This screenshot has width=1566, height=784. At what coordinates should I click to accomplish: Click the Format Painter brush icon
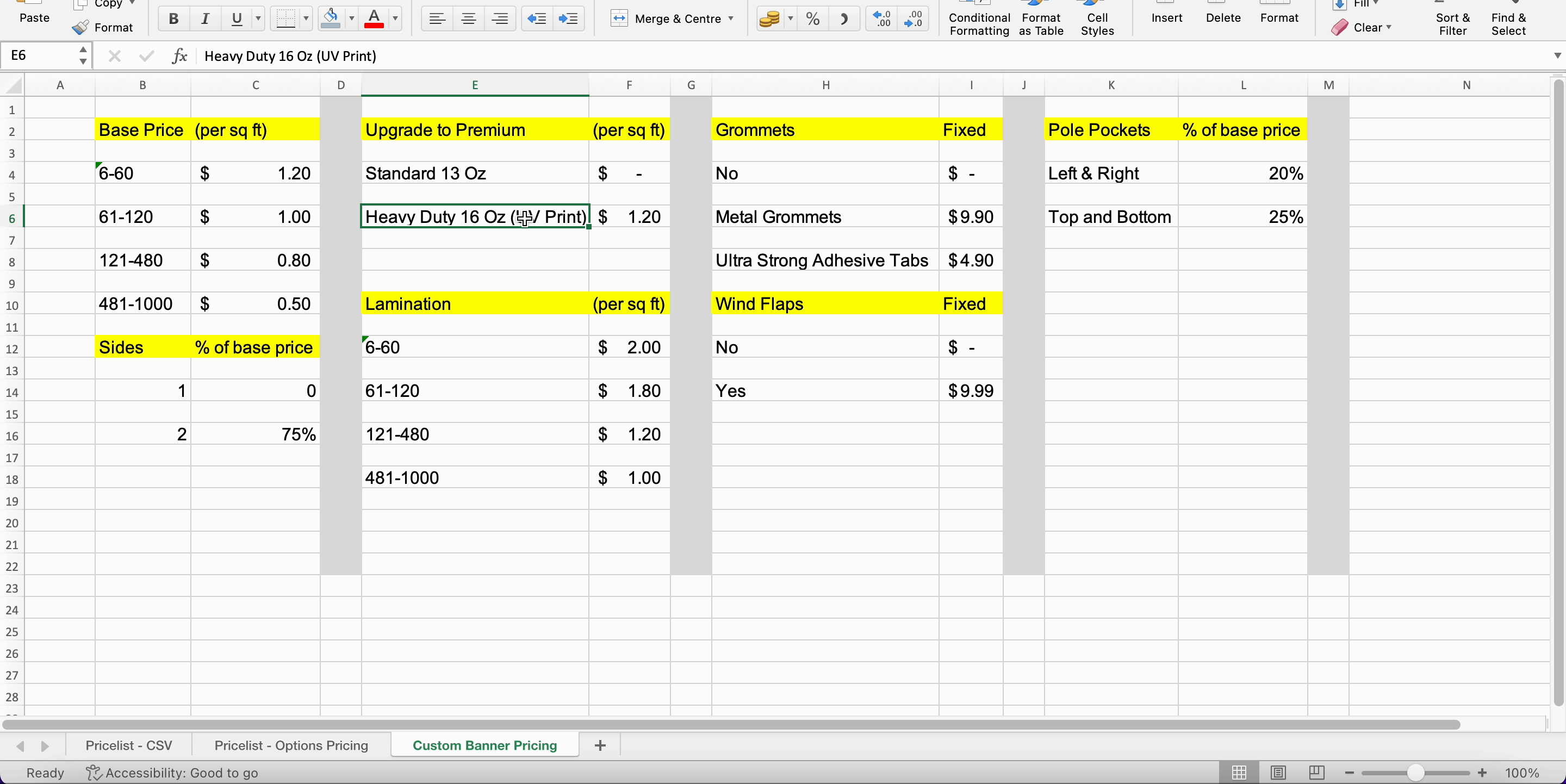pyautogui.click(x=80, y=27)
